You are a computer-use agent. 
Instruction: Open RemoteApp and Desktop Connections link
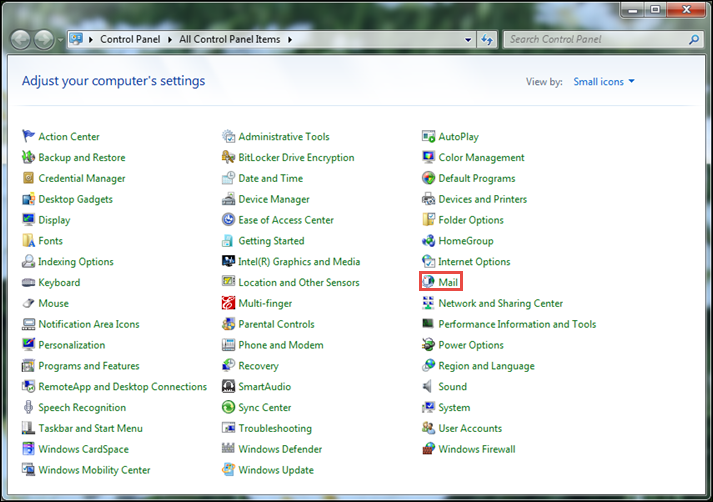(x=123, y=387)
